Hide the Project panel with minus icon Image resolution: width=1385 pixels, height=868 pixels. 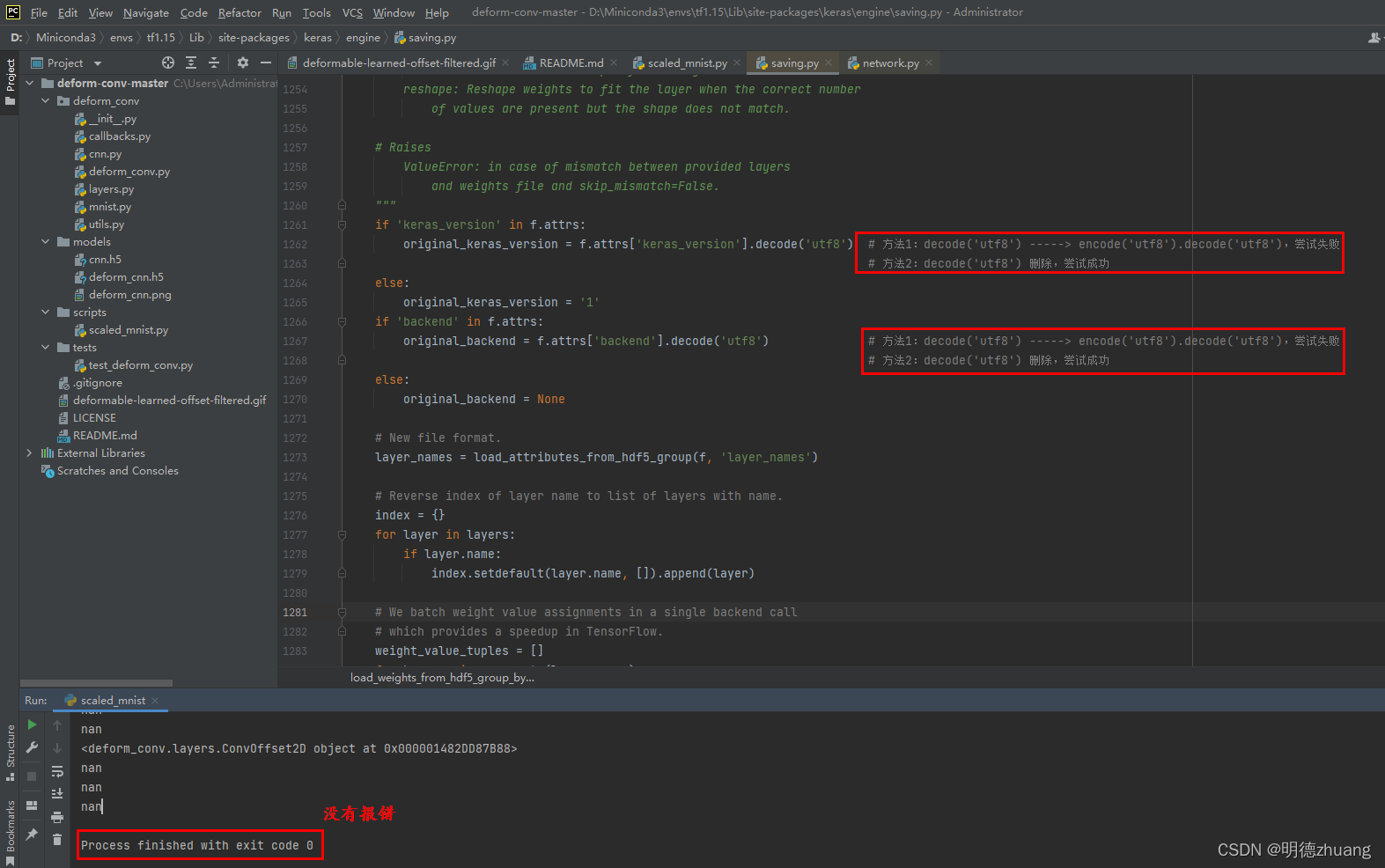(266, 63)
